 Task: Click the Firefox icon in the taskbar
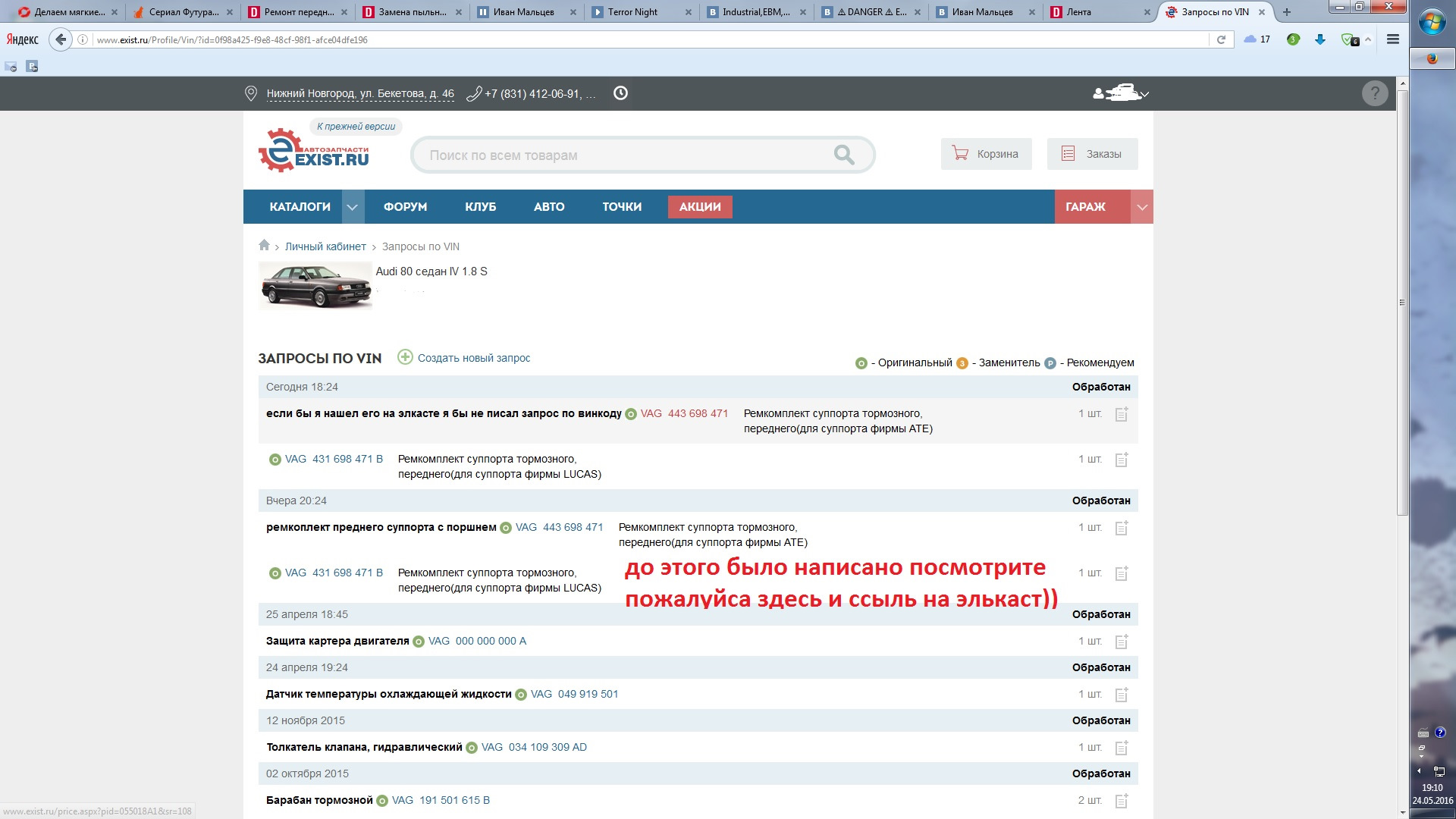pyautogui.click(x=1432, y=58)
